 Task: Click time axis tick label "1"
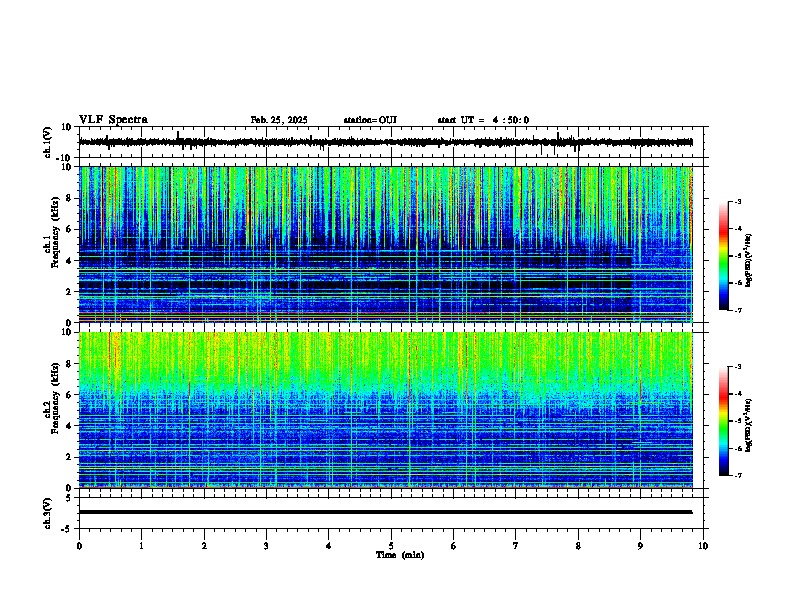141,546
